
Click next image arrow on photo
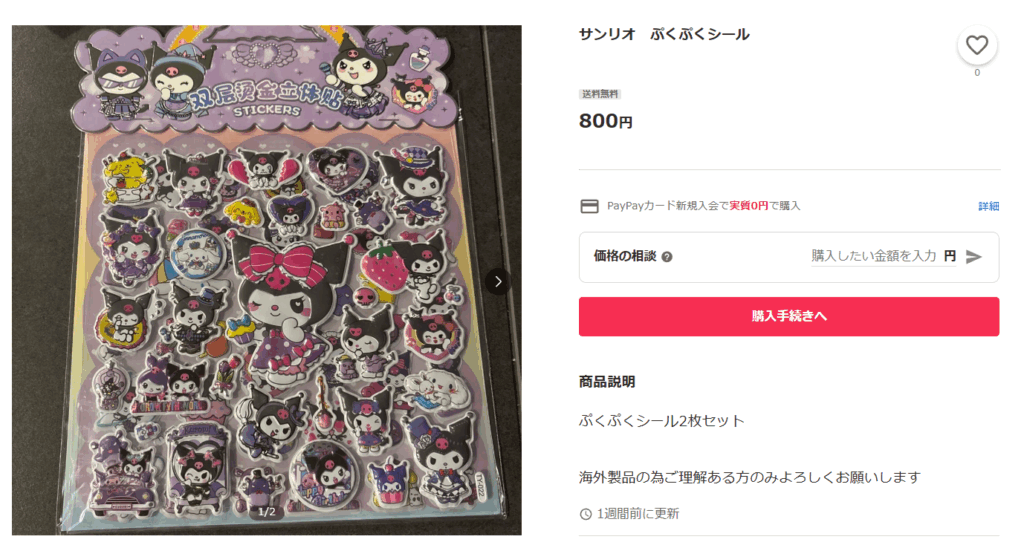498,281
